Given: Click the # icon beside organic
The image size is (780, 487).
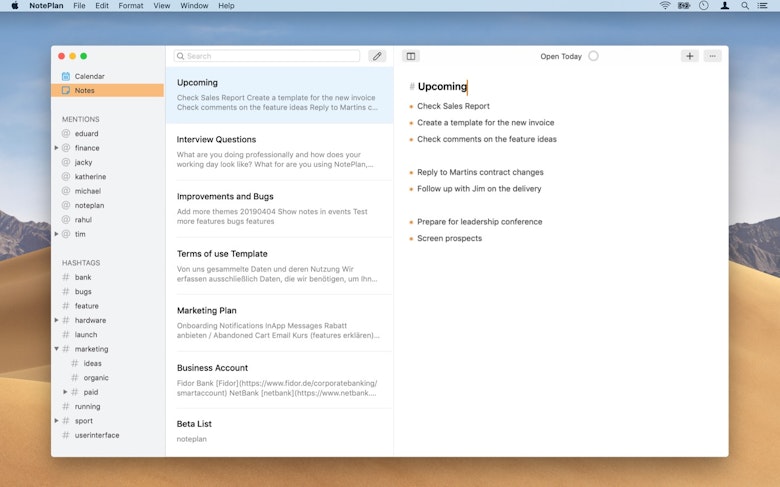Looking at the screenshot, I should pos(75,378).
